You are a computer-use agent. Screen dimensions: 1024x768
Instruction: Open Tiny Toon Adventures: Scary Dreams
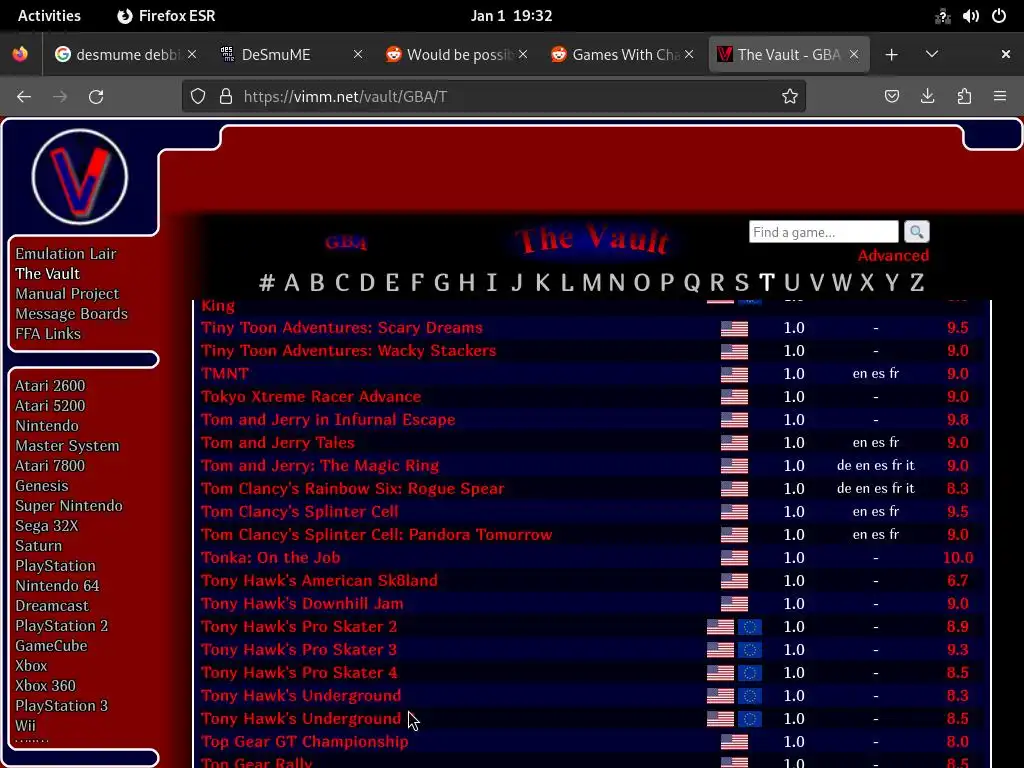[x=342, y=328]
